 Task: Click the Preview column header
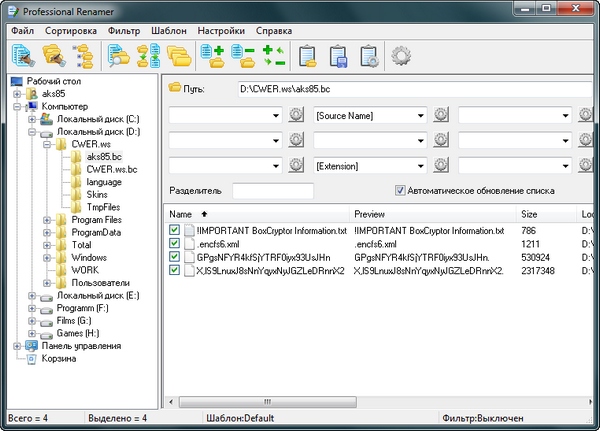click(x=370, y=214)
